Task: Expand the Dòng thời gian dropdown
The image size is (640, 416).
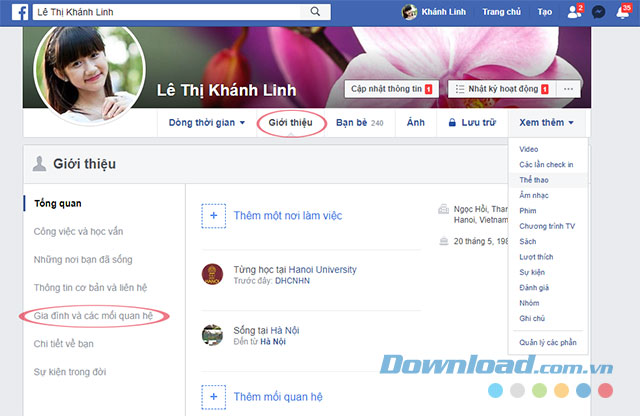Action: tap(207, 122)
